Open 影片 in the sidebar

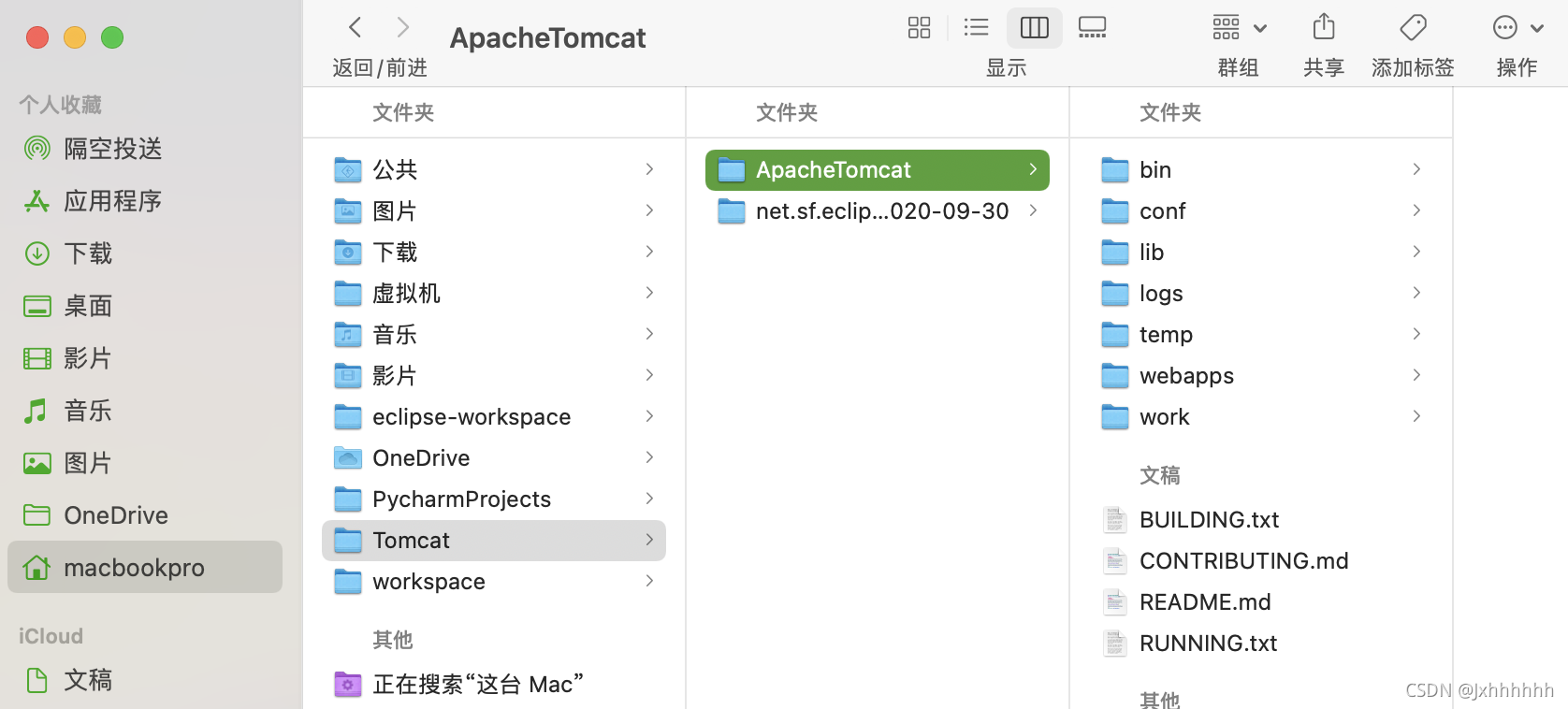click(x=145, y=358)
